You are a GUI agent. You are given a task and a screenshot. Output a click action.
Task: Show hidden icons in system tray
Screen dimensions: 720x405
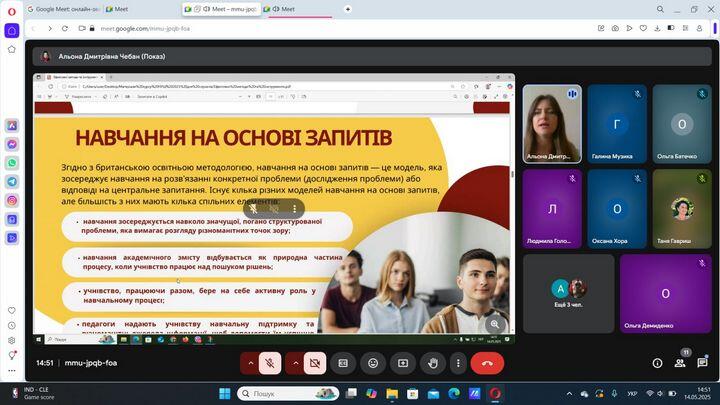tap(569, 394)
